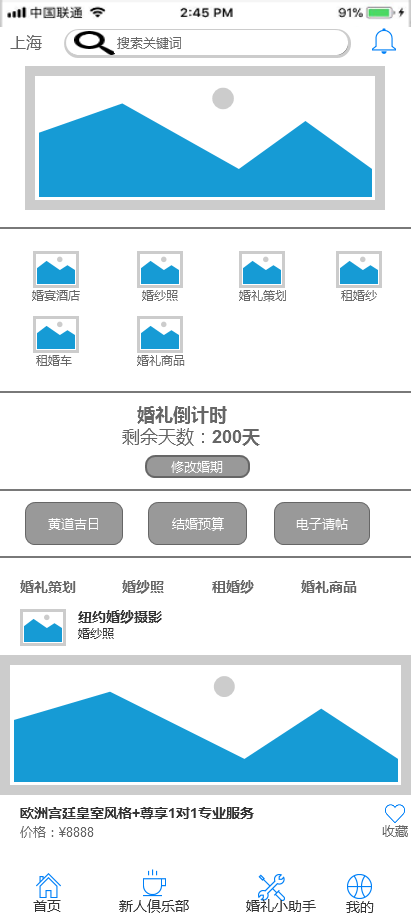
Task: Change the city from 上海
Action: click(26, 43)
